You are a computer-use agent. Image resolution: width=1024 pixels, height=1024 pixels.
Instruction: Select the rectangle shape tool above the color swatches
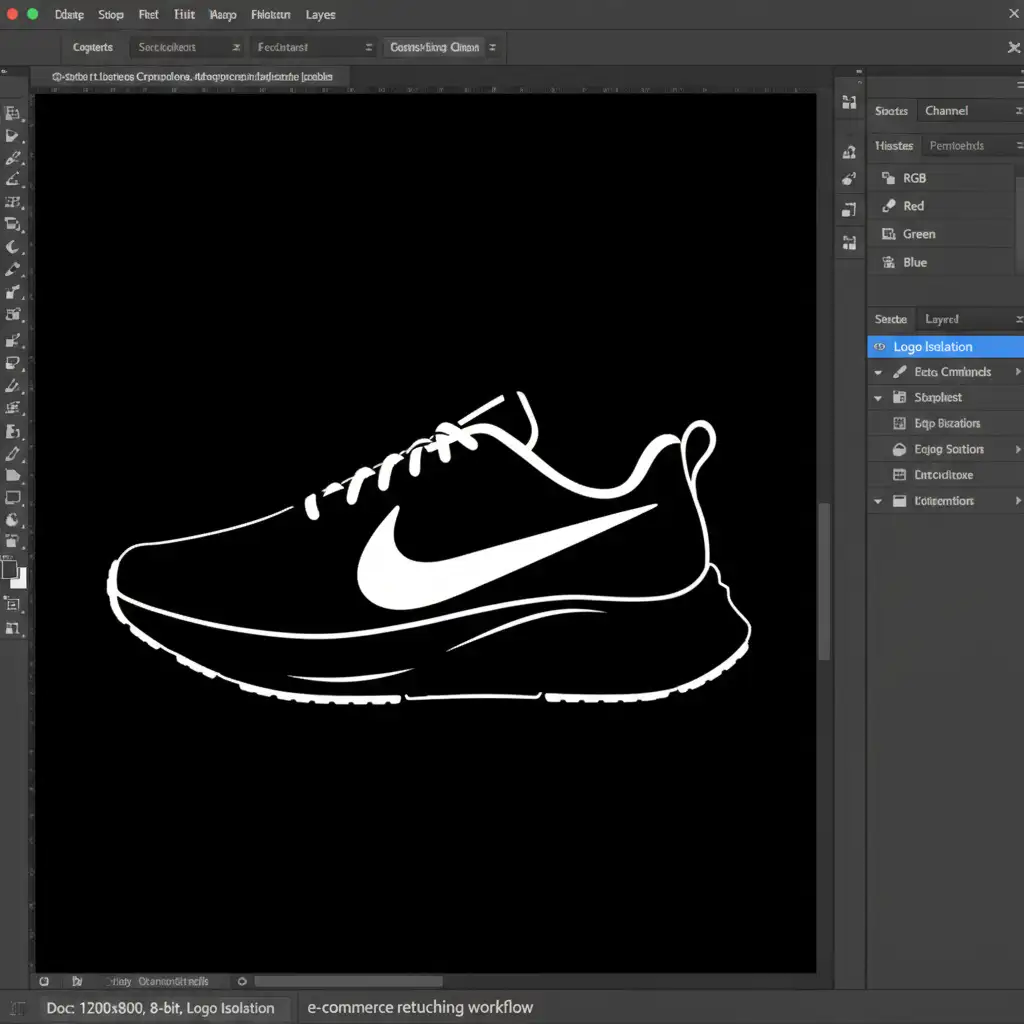coord(13,497)
